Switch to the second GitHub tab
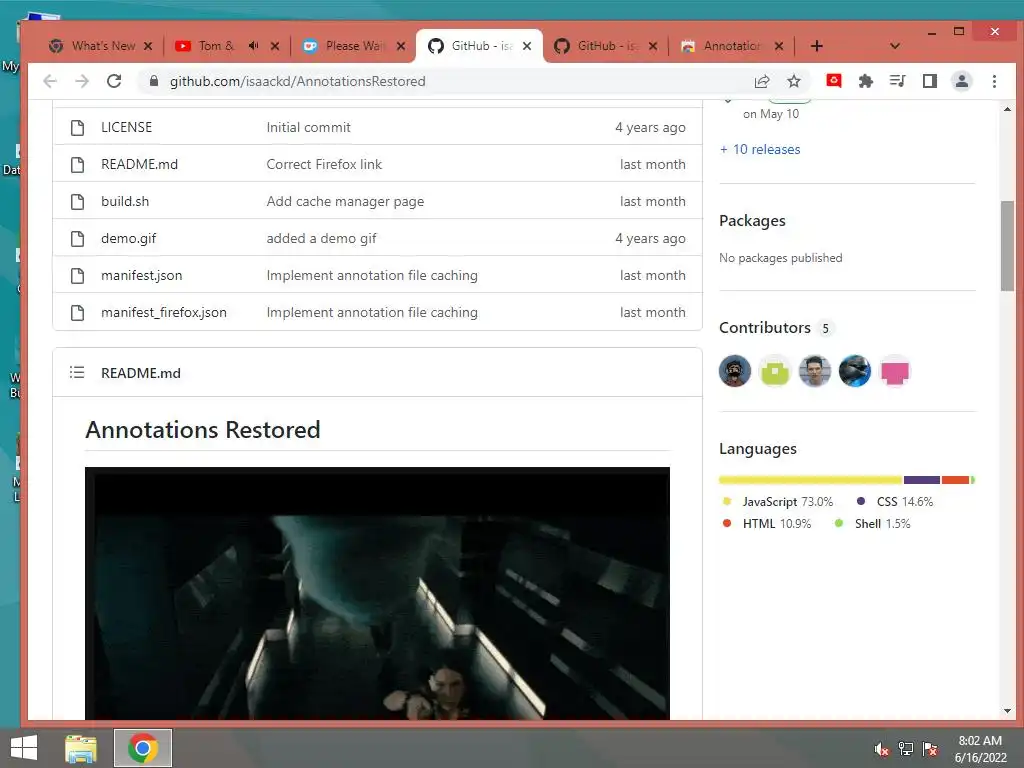Viewport: 1024px width, 768px height. pos(605,46)
